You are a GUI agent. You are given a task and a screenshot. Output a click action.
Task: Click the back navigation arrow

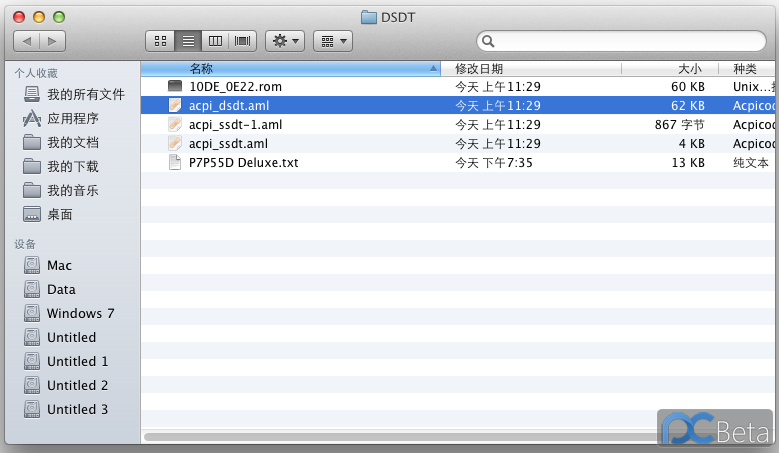tap(27, 41)
